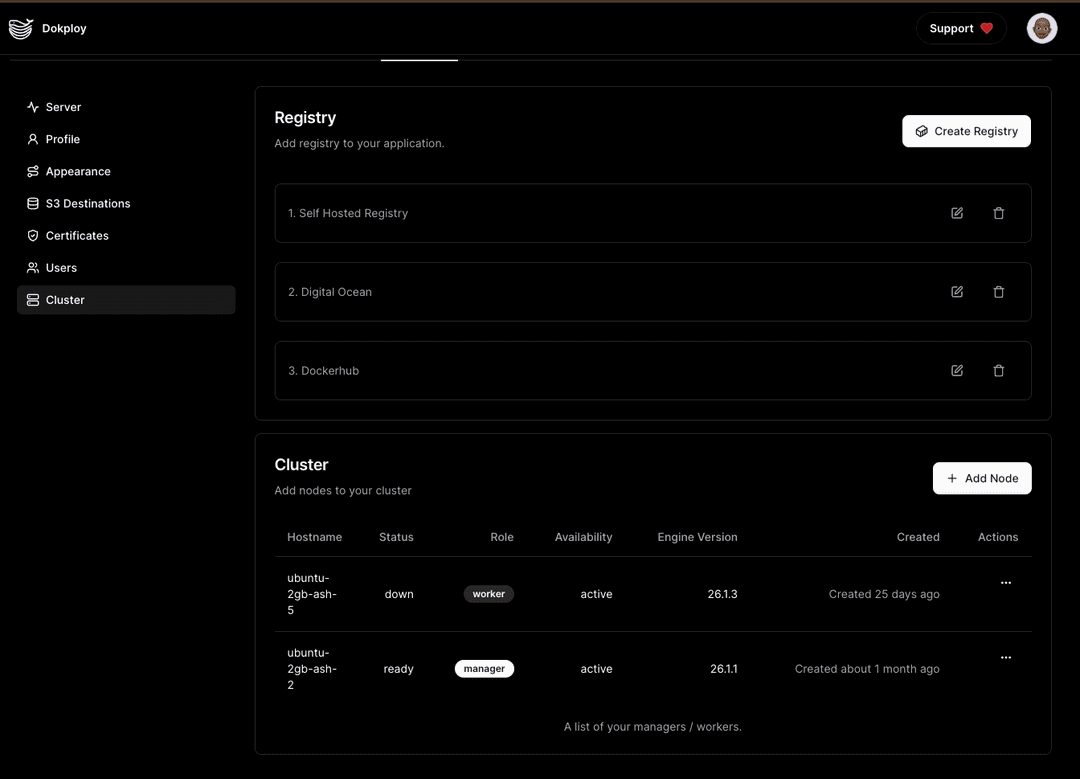Open Appearance settings
This screenshot has height=779, width=1080.
point(77,171)
